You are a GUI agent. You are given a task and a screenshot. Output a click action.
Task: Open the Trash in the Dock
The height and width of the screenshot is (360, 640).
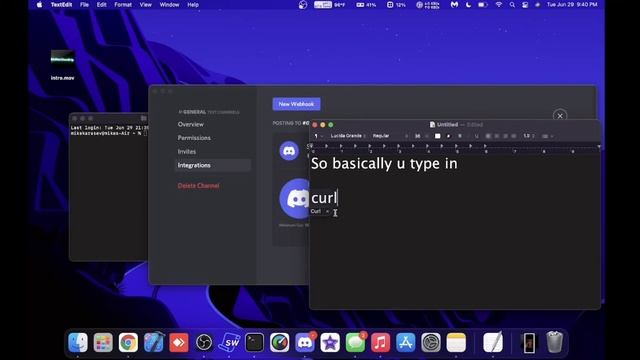(x=554, y=342)
